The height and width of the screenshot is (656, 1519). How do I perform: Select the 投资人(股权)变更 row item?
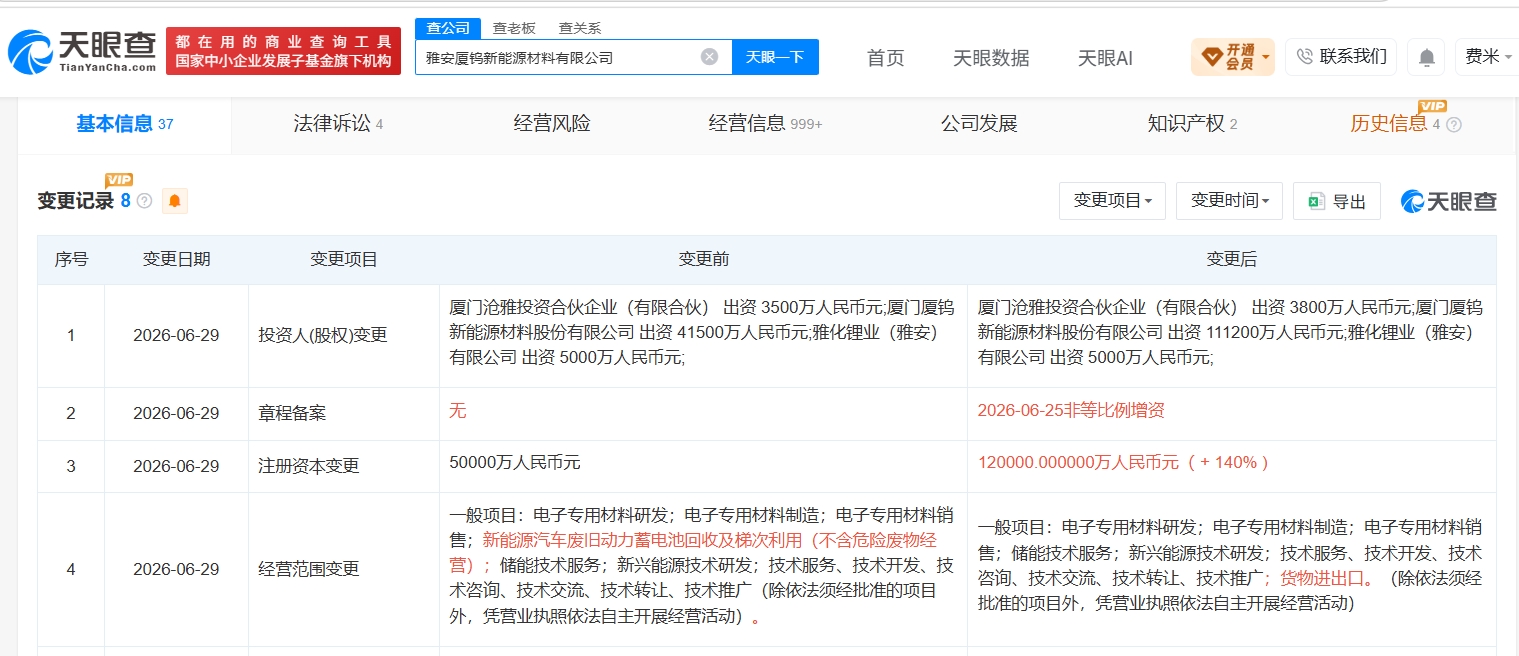(322, 336)
